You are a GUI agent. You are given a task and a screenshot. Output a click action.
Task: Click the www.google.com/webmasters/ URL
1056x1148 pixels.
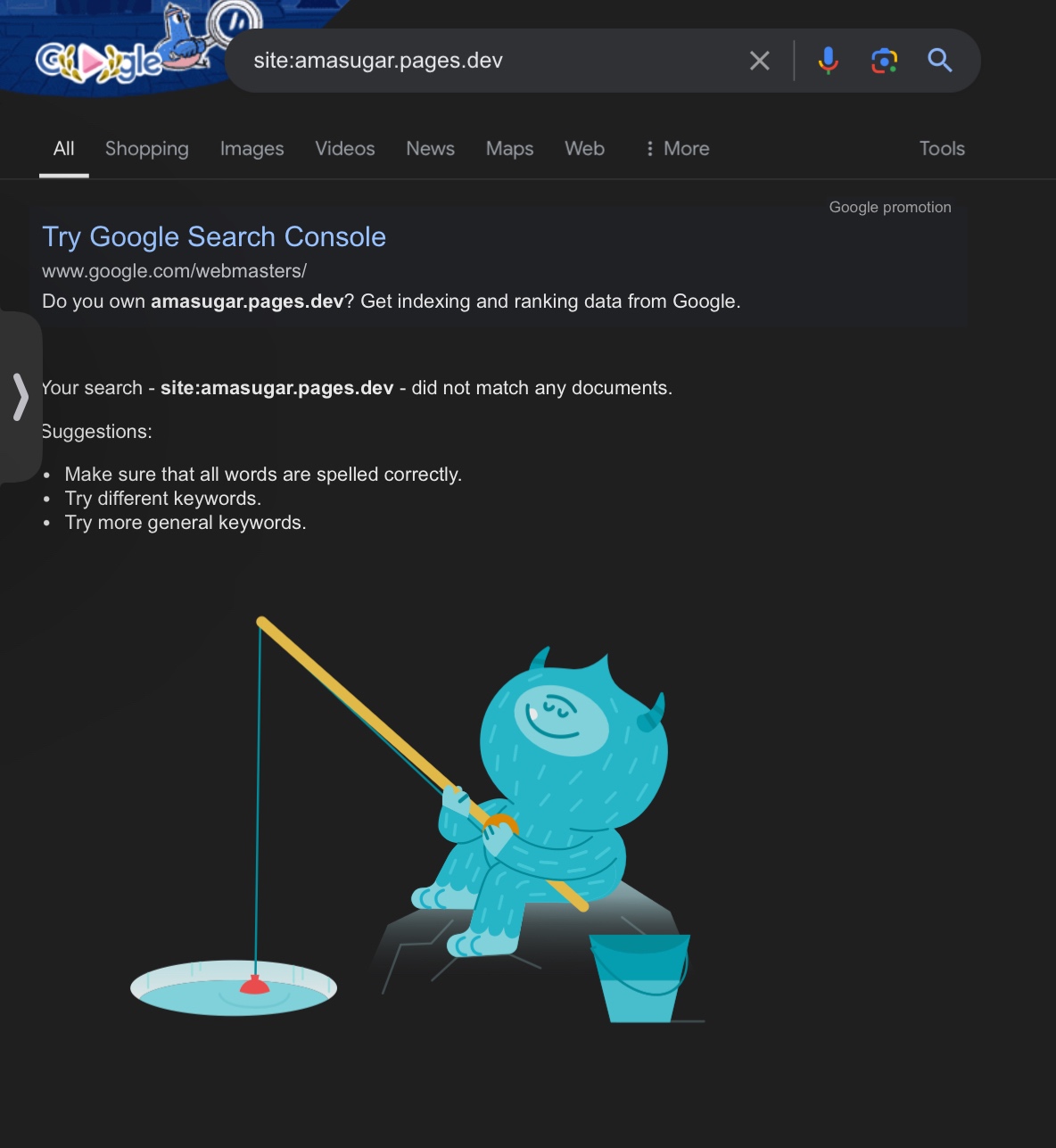coord(174,271)
